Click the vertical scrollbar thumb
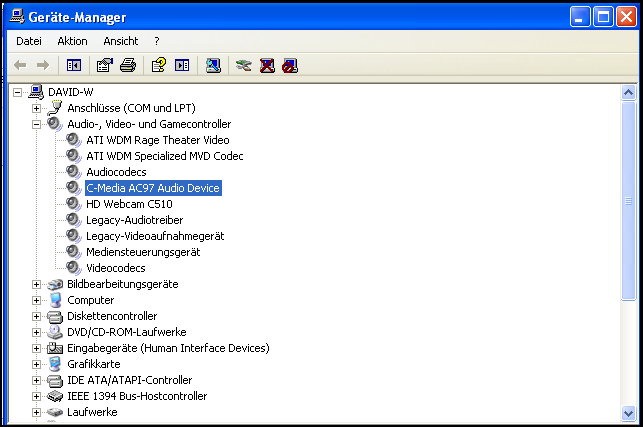The image size is (643, 427). pyautogui.click(x=628, y=201)
